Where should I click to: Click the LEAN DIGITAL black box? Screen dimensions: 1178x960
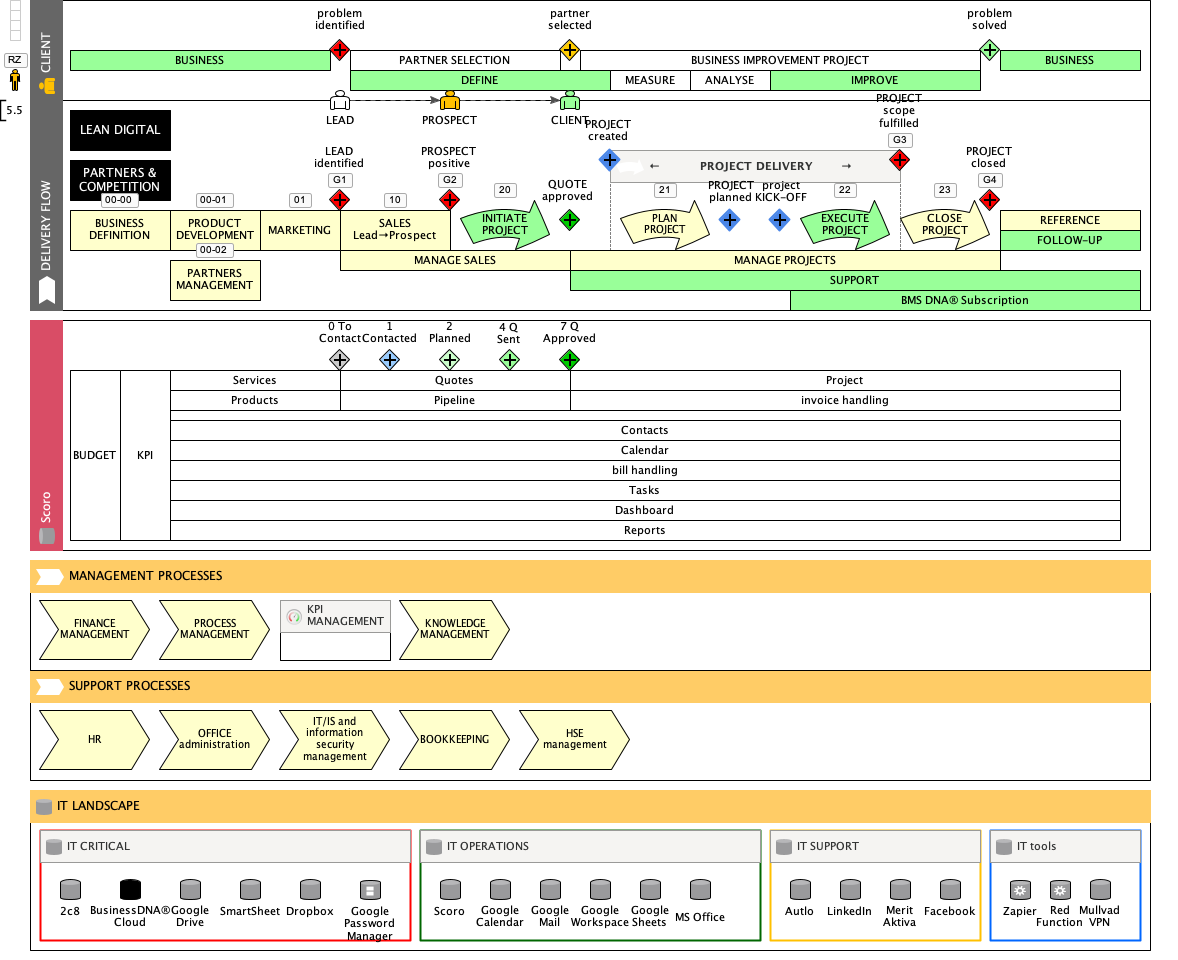pyautogui.click(x=120, y=130)
